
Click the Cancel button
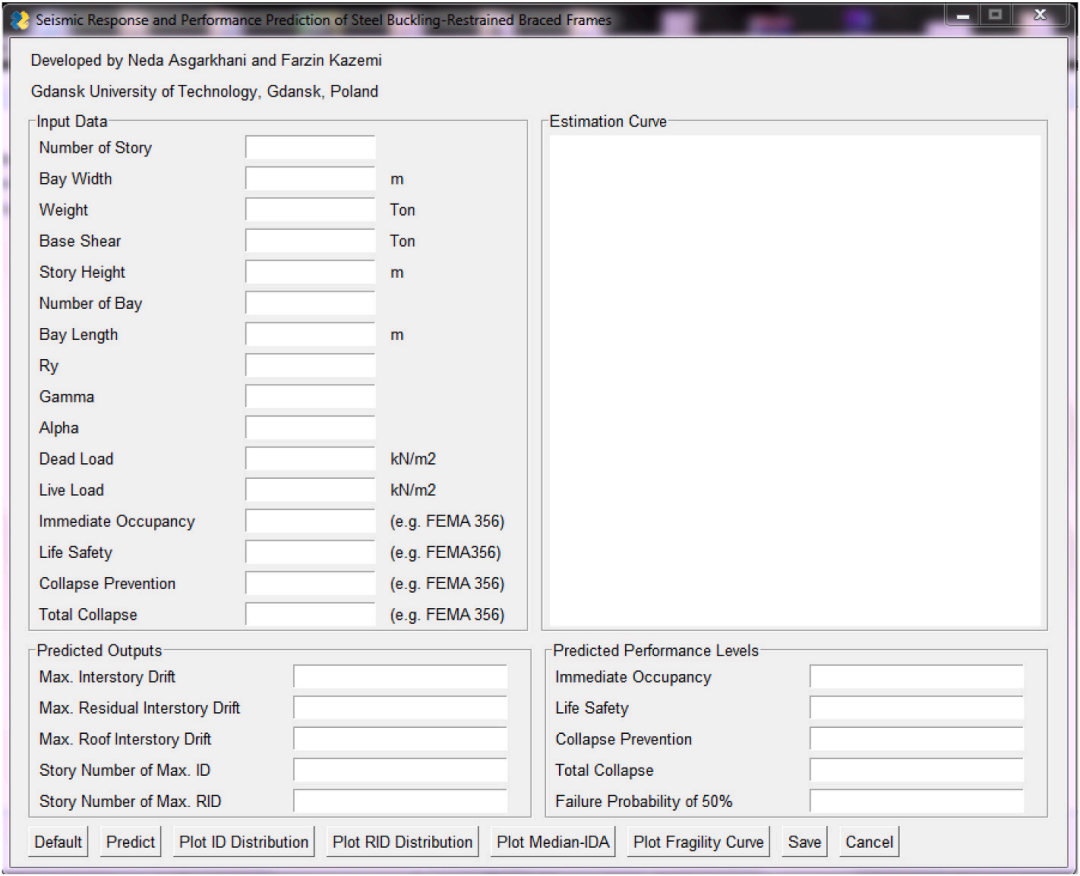(869, 842)
